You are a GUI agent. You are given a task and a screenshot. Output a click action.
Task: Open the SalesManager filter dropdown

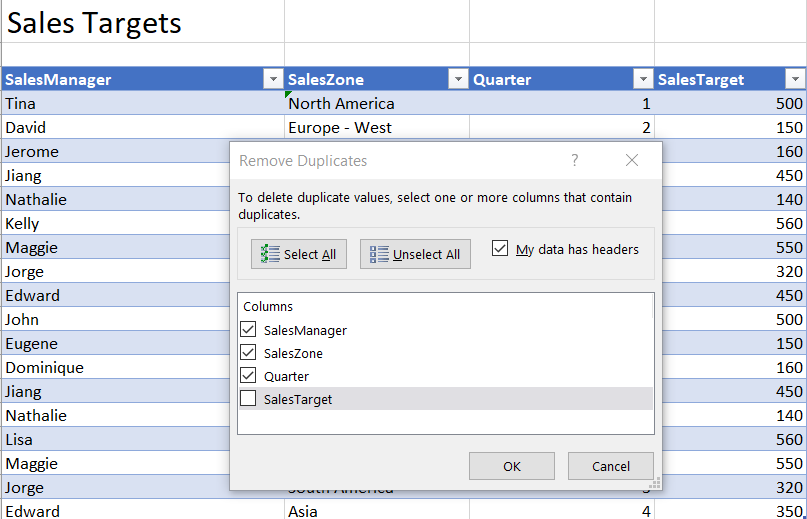click(273, 79)
